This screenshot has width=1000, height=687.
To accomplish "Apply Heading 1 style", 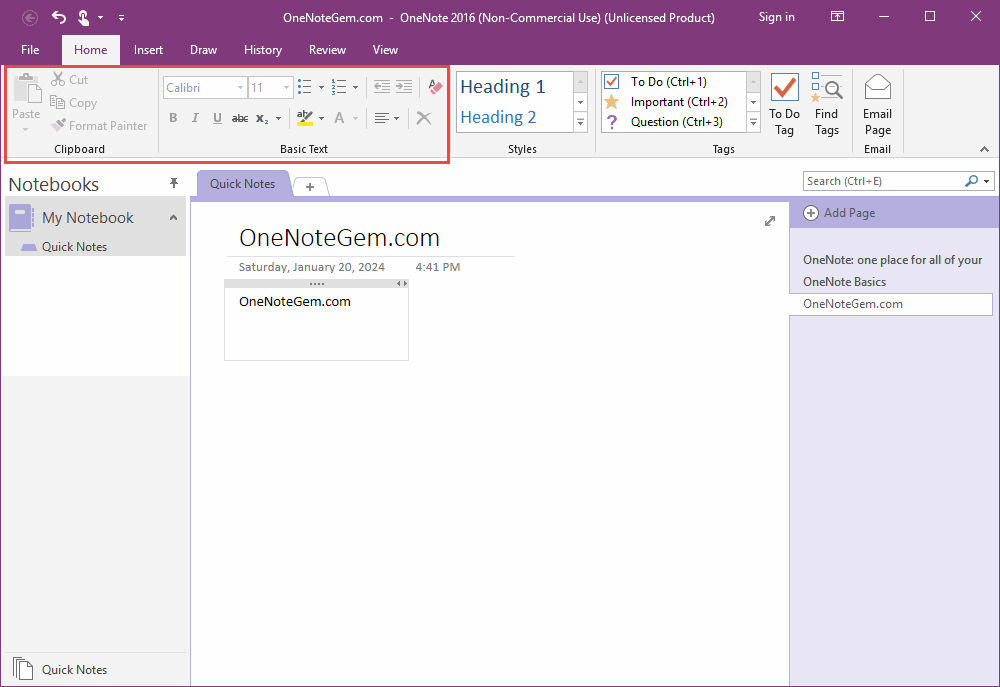I will 503,87.
